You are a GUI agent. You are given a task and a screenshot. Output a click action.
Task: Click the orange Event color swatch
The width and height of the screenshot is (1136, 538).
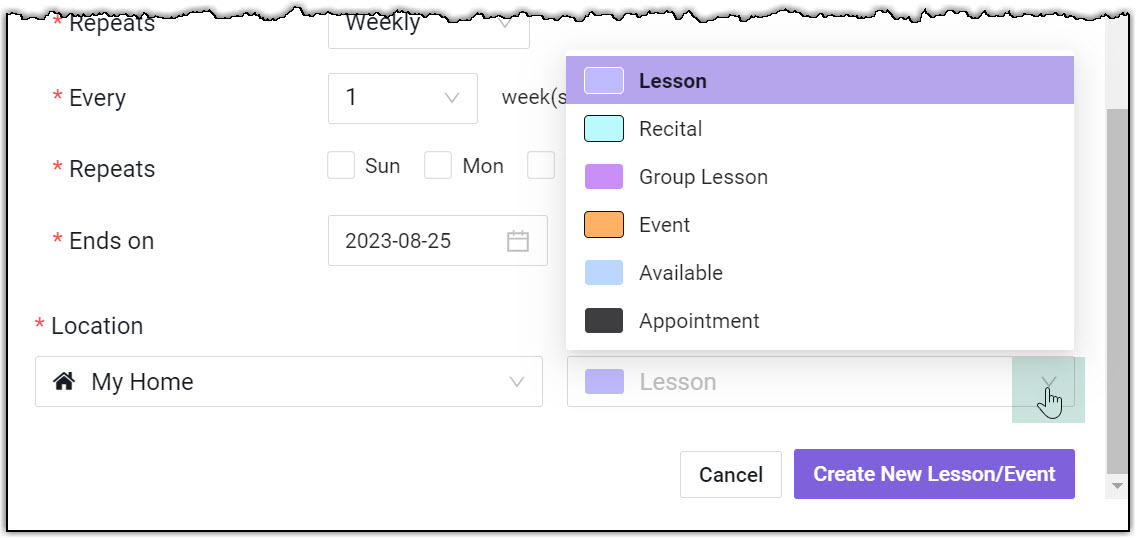[x=604, y=225]
